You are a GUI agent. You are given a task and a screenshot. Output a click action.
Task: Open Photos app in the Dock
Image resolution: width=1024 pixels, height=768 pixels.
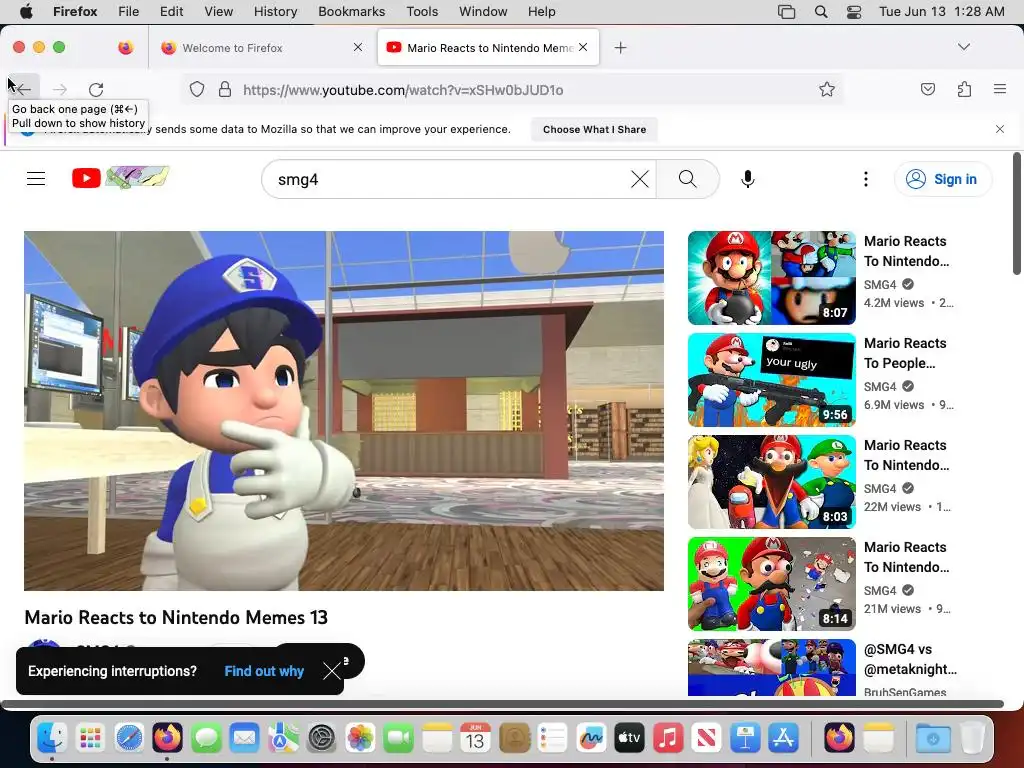[360, 738]
